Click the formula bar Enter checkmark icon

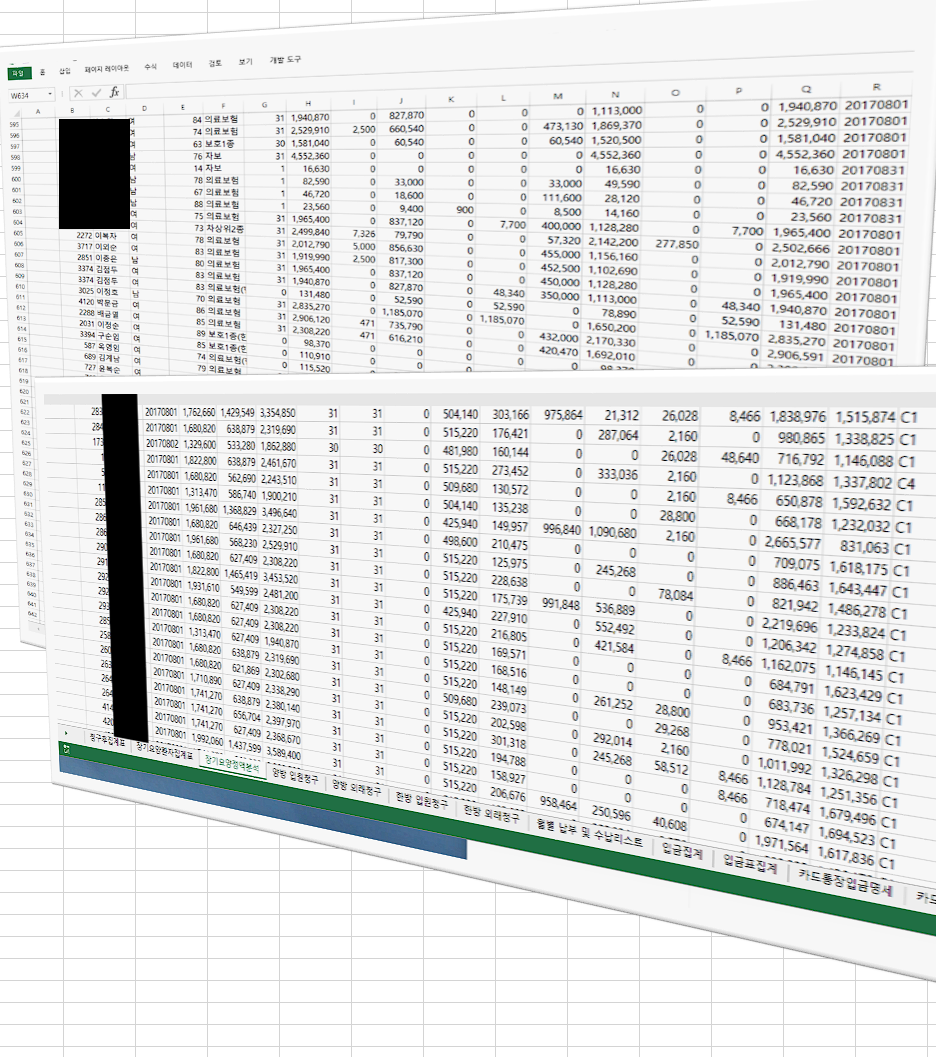[x=97, y=92]
